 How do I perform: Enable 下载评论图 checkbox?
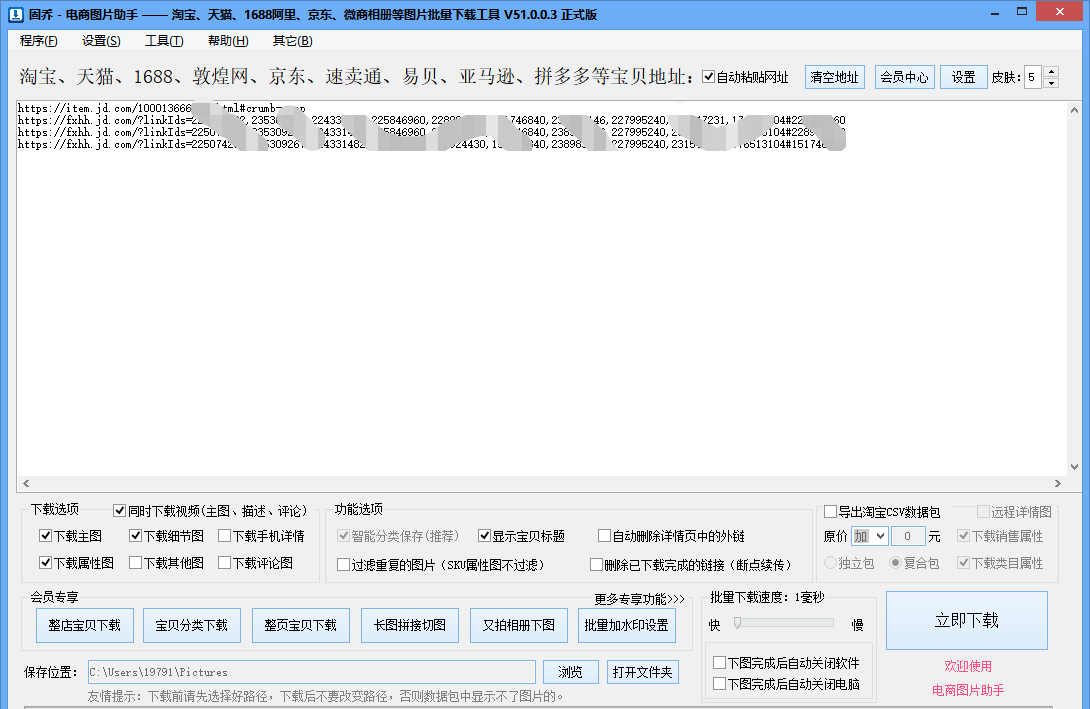[x=225, y=563]
